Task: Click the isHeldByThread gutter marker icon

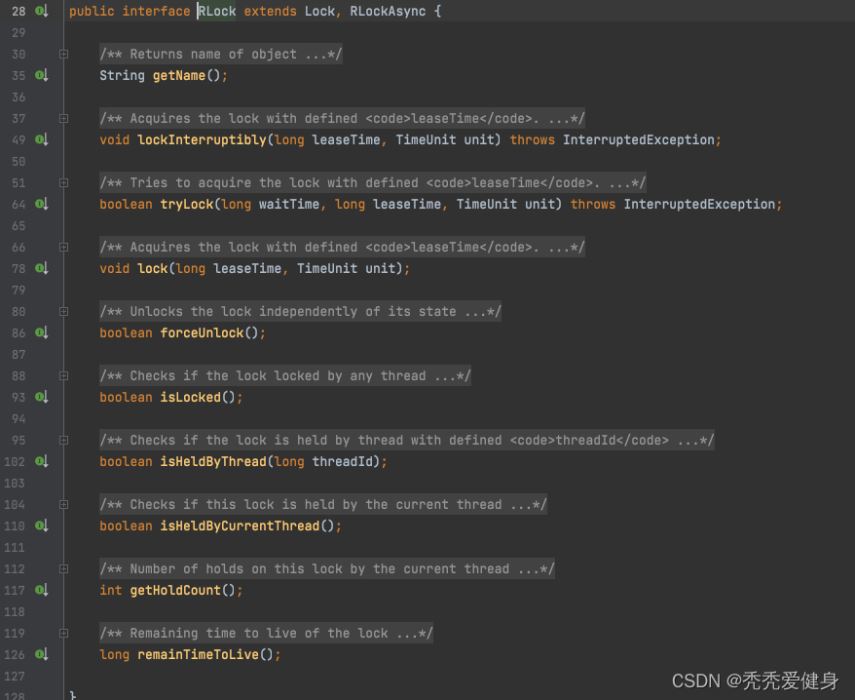Action: (41, 461)
